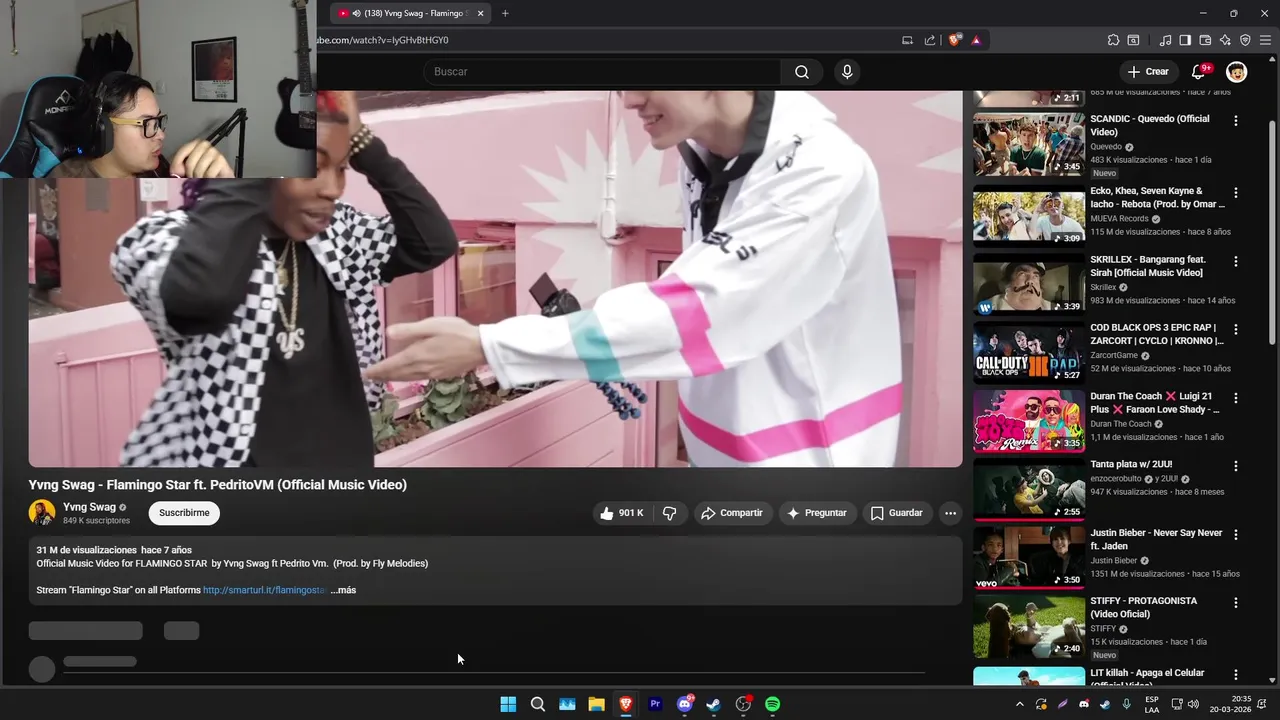Click the browser address bar URL
Screen dimensions: 1280x720
[x=383, y=40]
